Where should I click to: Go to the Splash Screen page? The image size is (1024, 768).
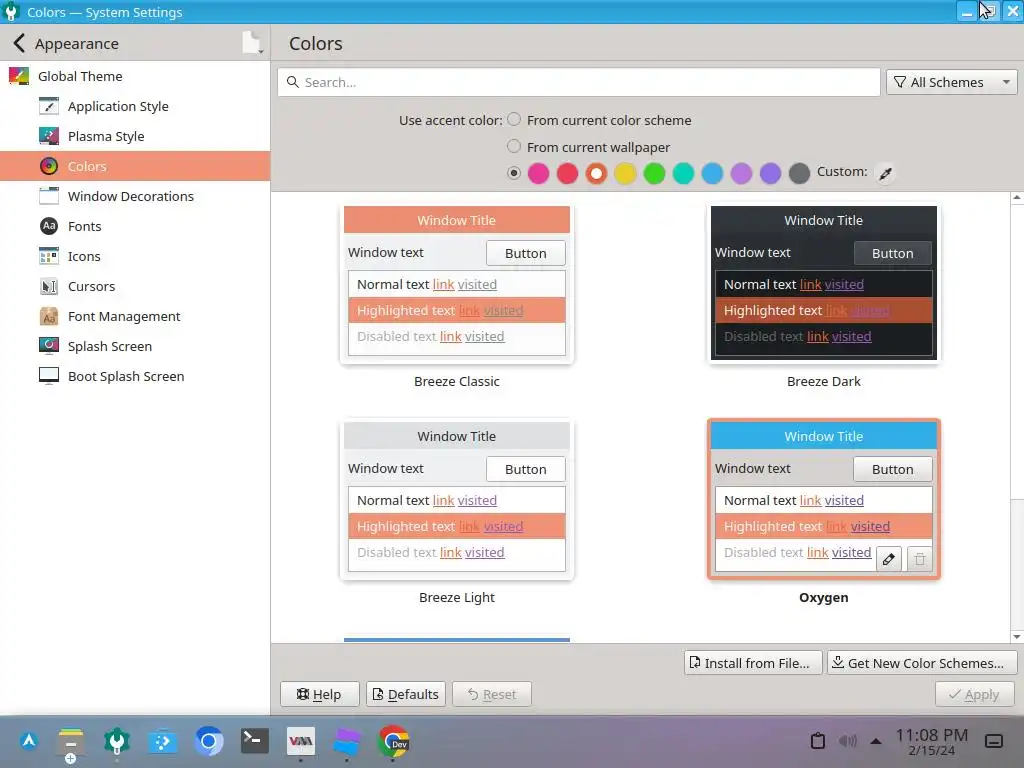coord(135,346)
